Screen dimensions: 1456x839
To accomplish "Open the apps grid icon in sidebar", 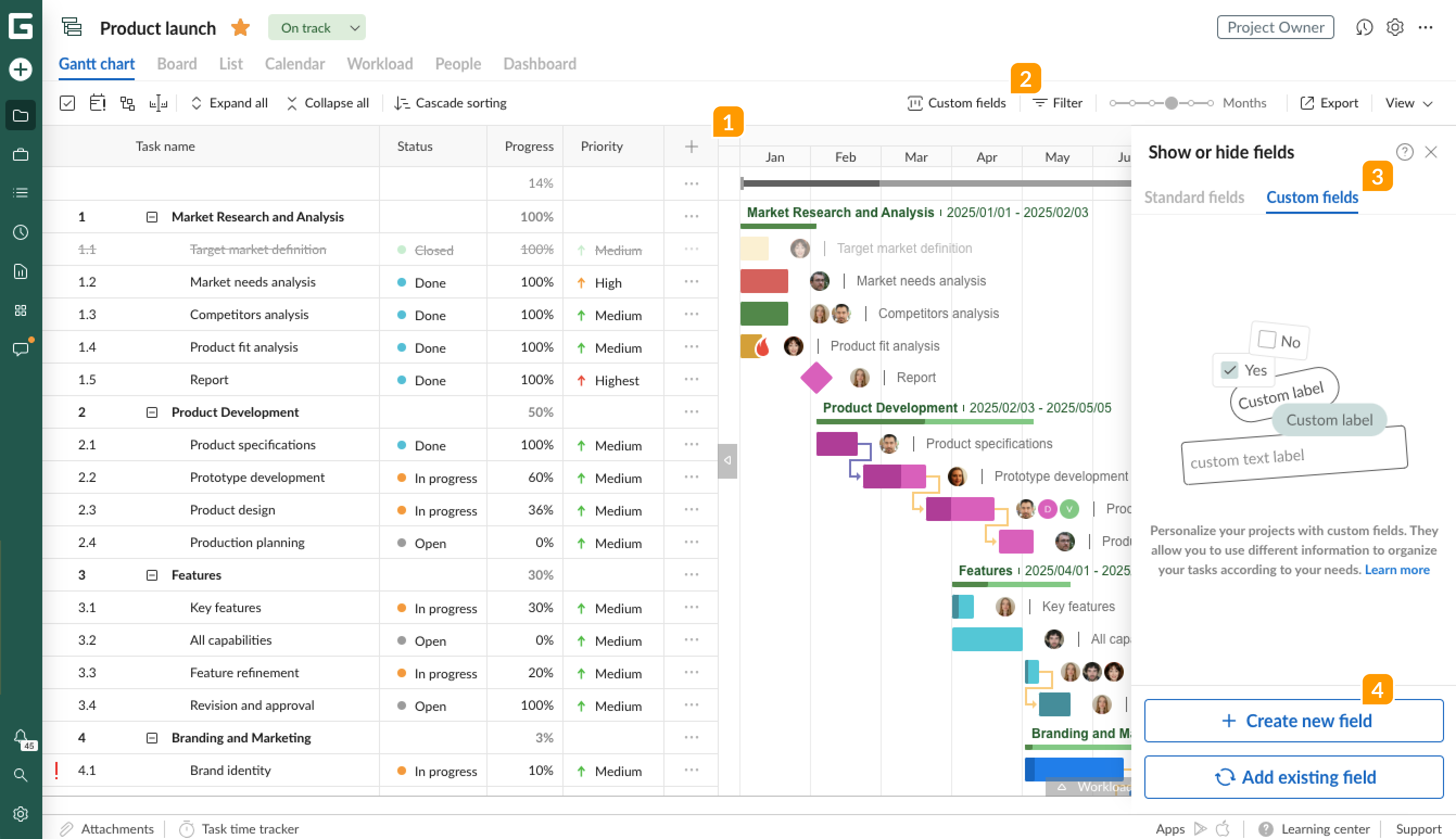I will pyautogui.click(x=21, y=310).
